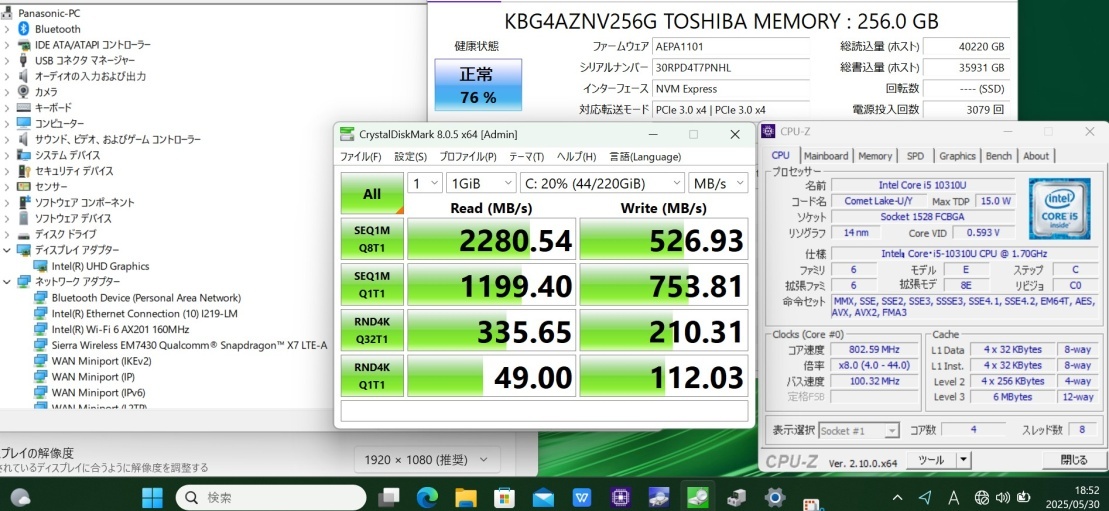
Task: Expand the Bluetooth node in Device Manager
Action: 7,29
